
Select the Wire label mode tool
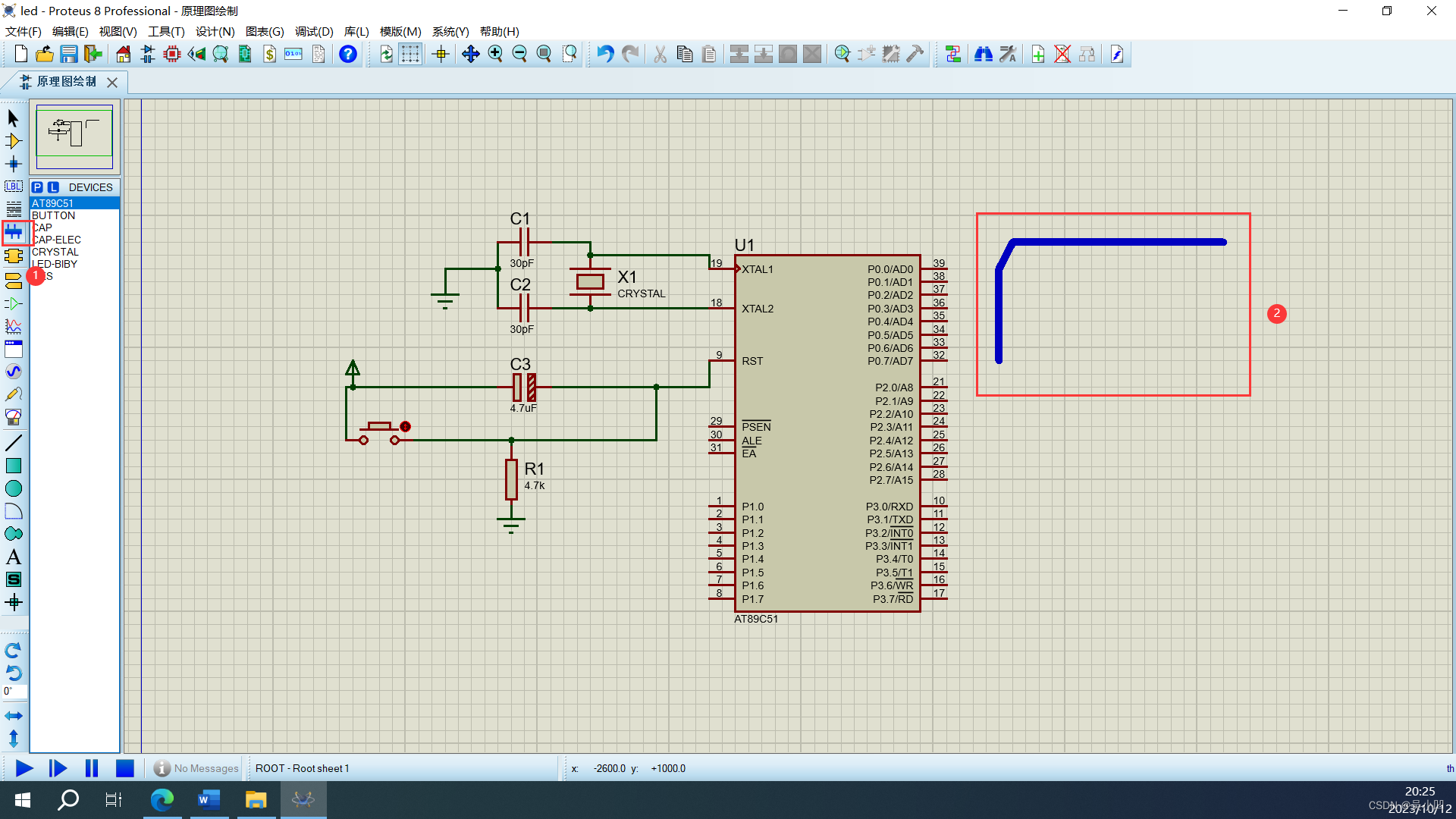tap(14, 187)
